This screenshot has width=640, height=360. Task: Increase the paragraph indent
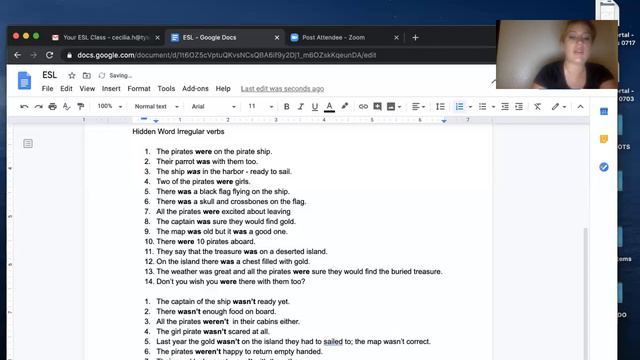[x=519, y=107]
